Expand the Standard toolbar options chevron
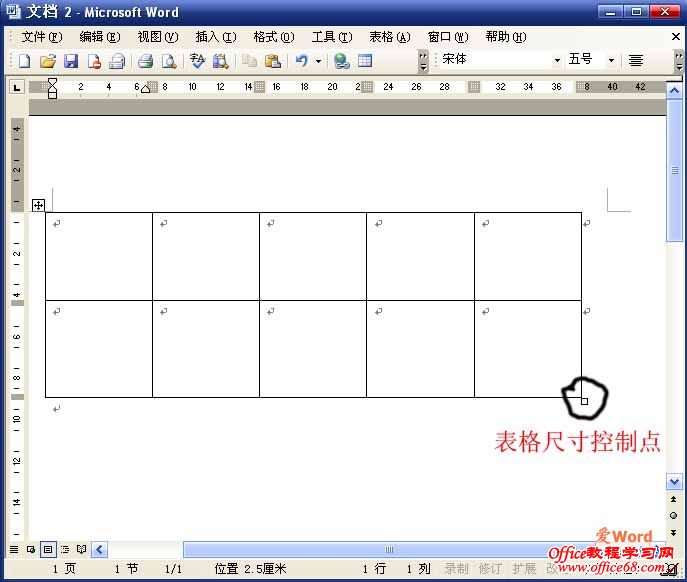The image size is (687, 582). (x=423, y=61)
